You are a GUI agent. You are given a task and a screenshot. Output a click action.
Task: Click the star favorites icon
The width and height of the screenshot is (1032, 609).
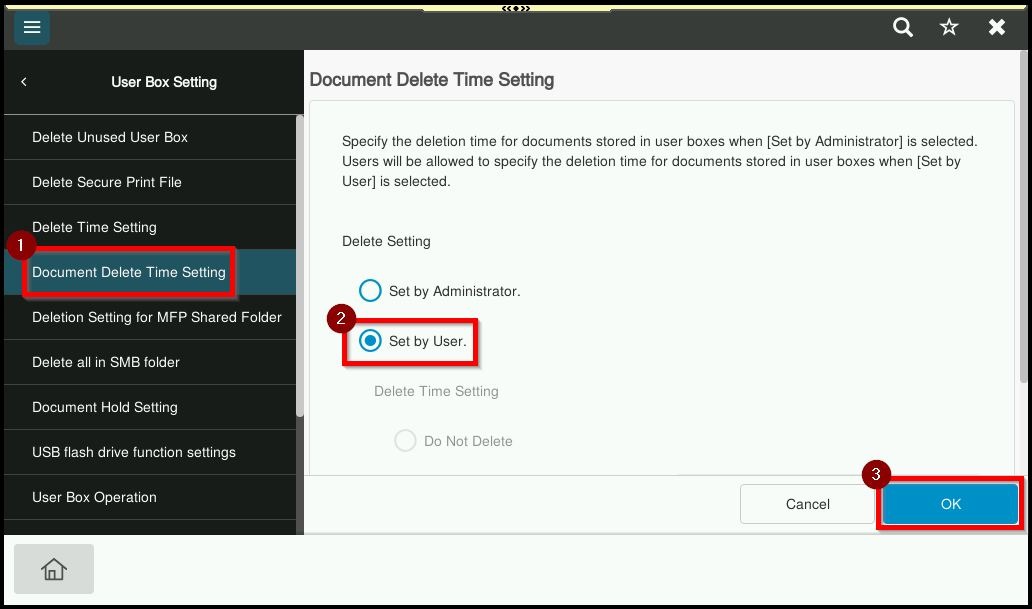(949, 27)
